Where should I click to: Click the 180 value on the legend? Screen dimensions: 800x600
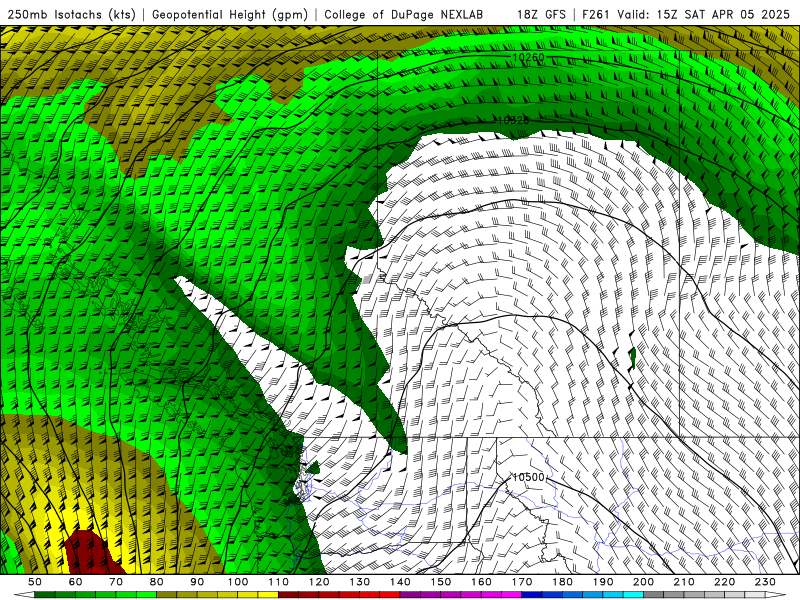(x=562, y=582)
